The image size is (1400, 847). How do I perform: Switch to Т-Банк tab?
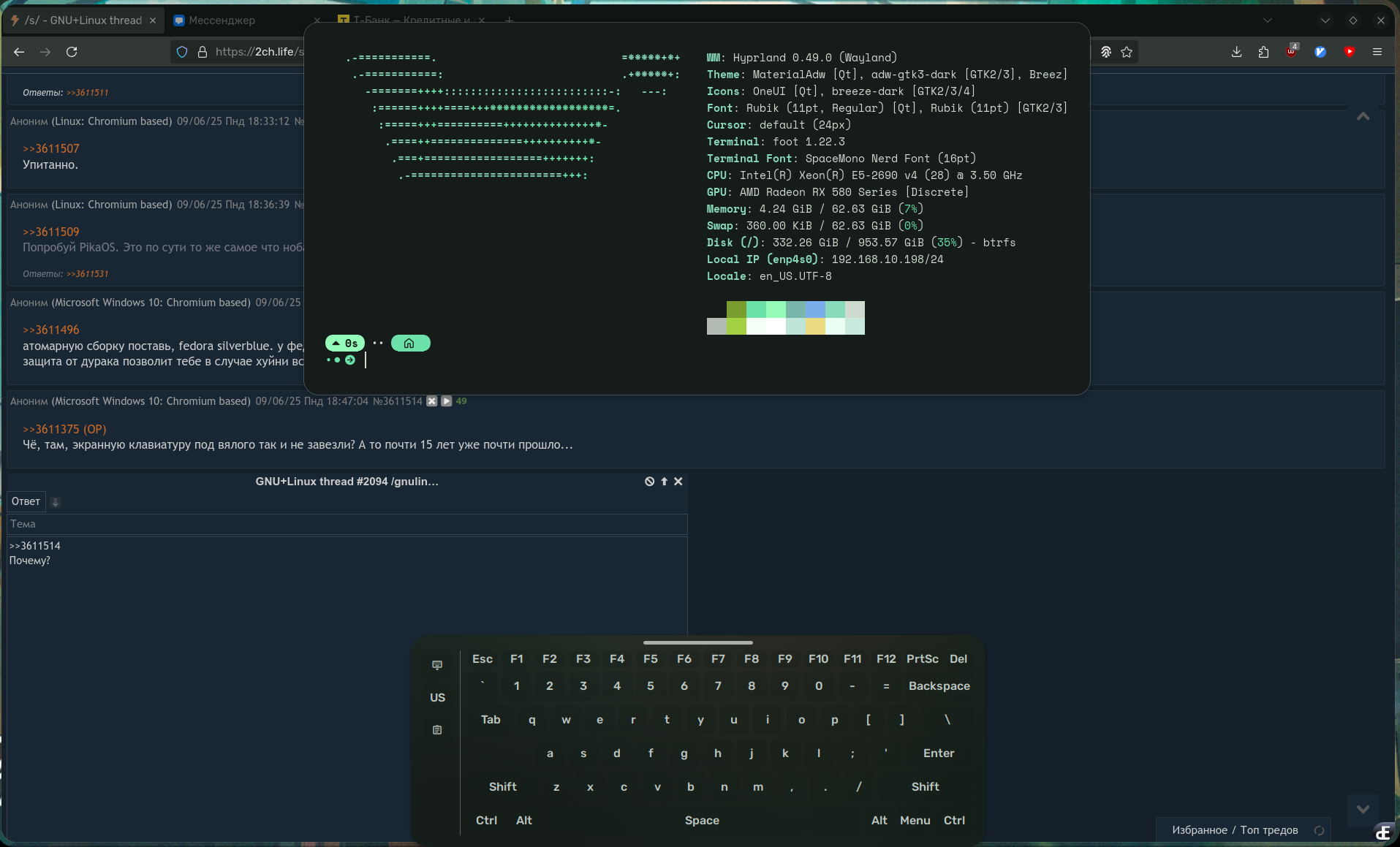click(x=412, y=20)
